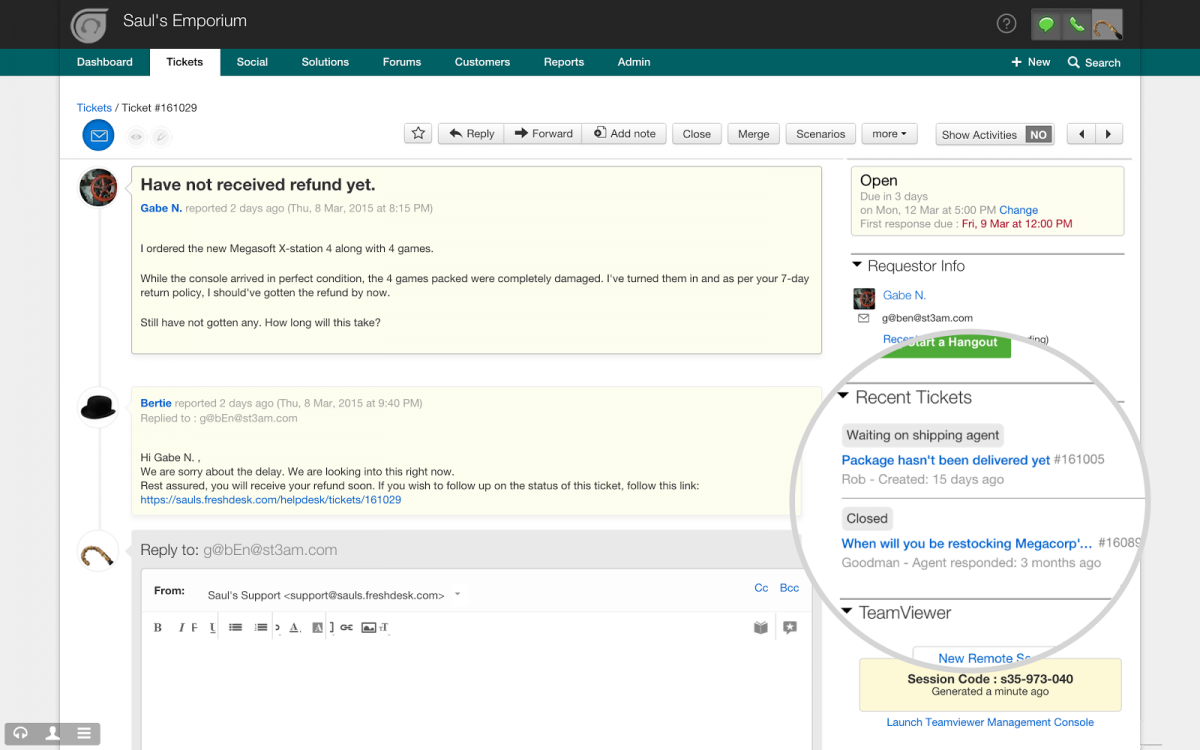Viewport: 1200px width, 750px height.
Task: Insert a hyperlink using the link icon
Action: click(346, 627)
